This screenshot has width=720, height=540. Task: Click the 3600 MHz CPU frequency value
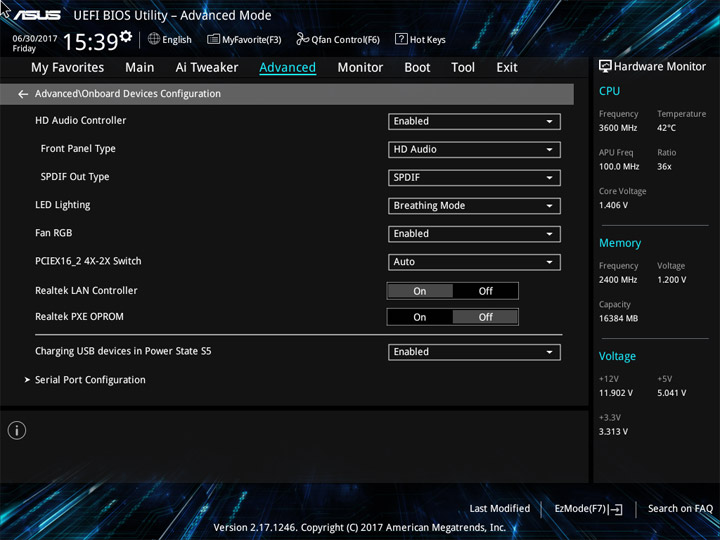(x=618, y=128)
